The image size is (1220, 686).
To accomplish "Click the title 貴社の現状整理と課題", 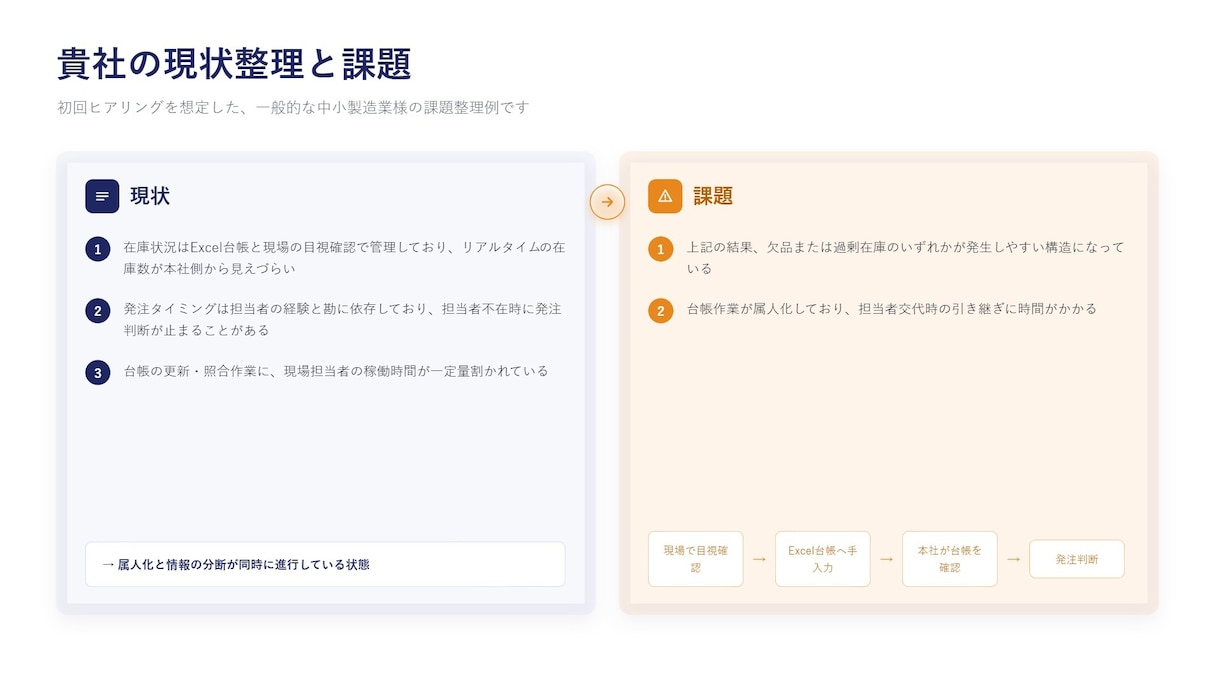I will coord(235,64).
